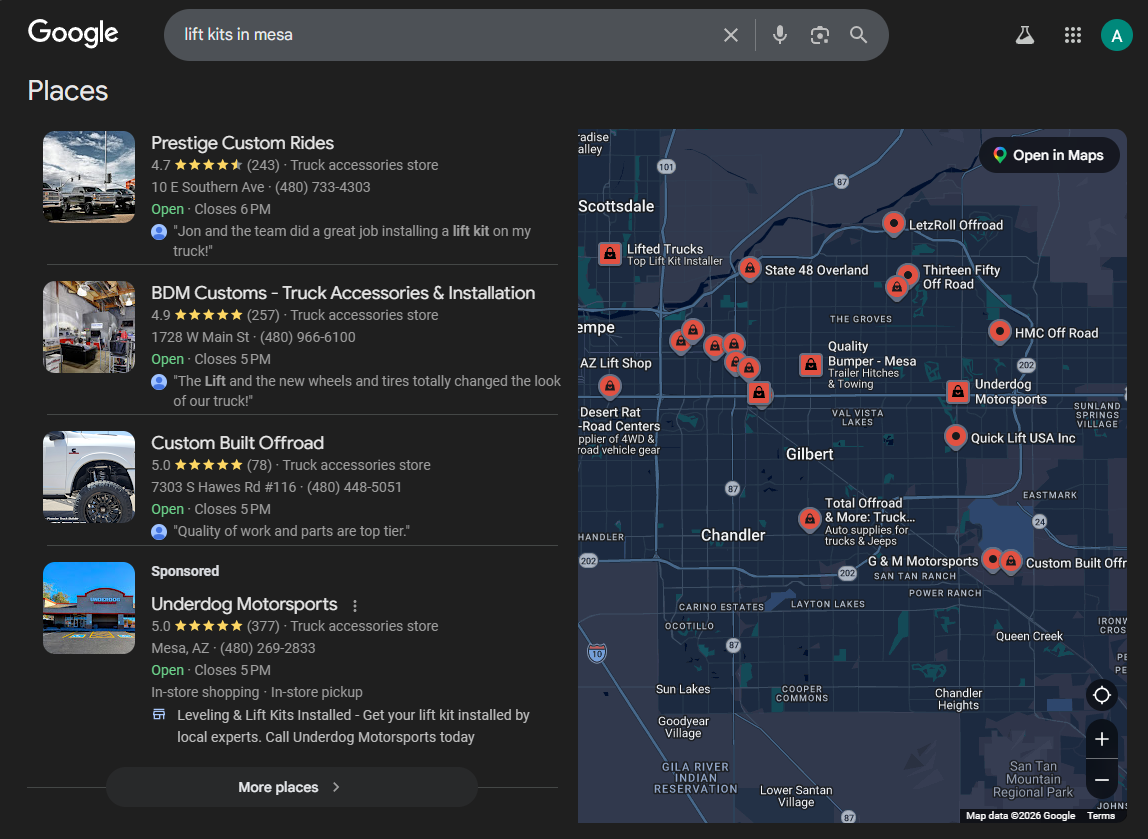Open Search Labs flask icon
This screenshot has height=839, width=1148.
[x=1025, y=35]
